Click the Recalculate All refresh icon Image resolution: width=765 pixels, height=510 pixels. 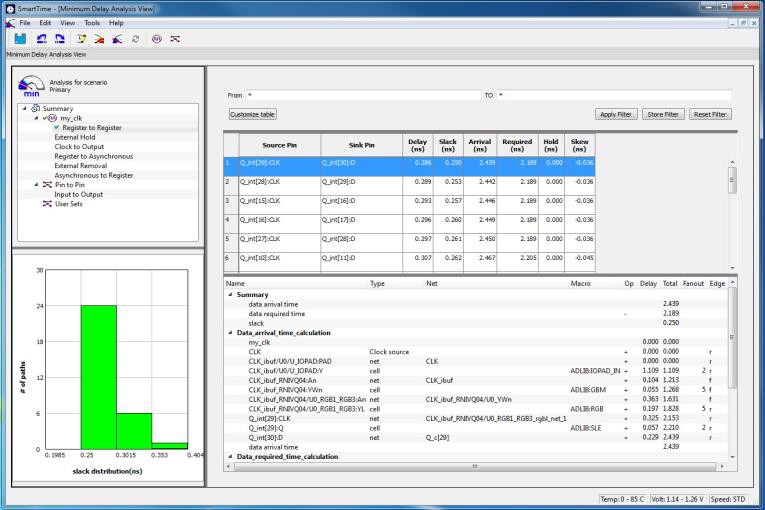[135, 39]
